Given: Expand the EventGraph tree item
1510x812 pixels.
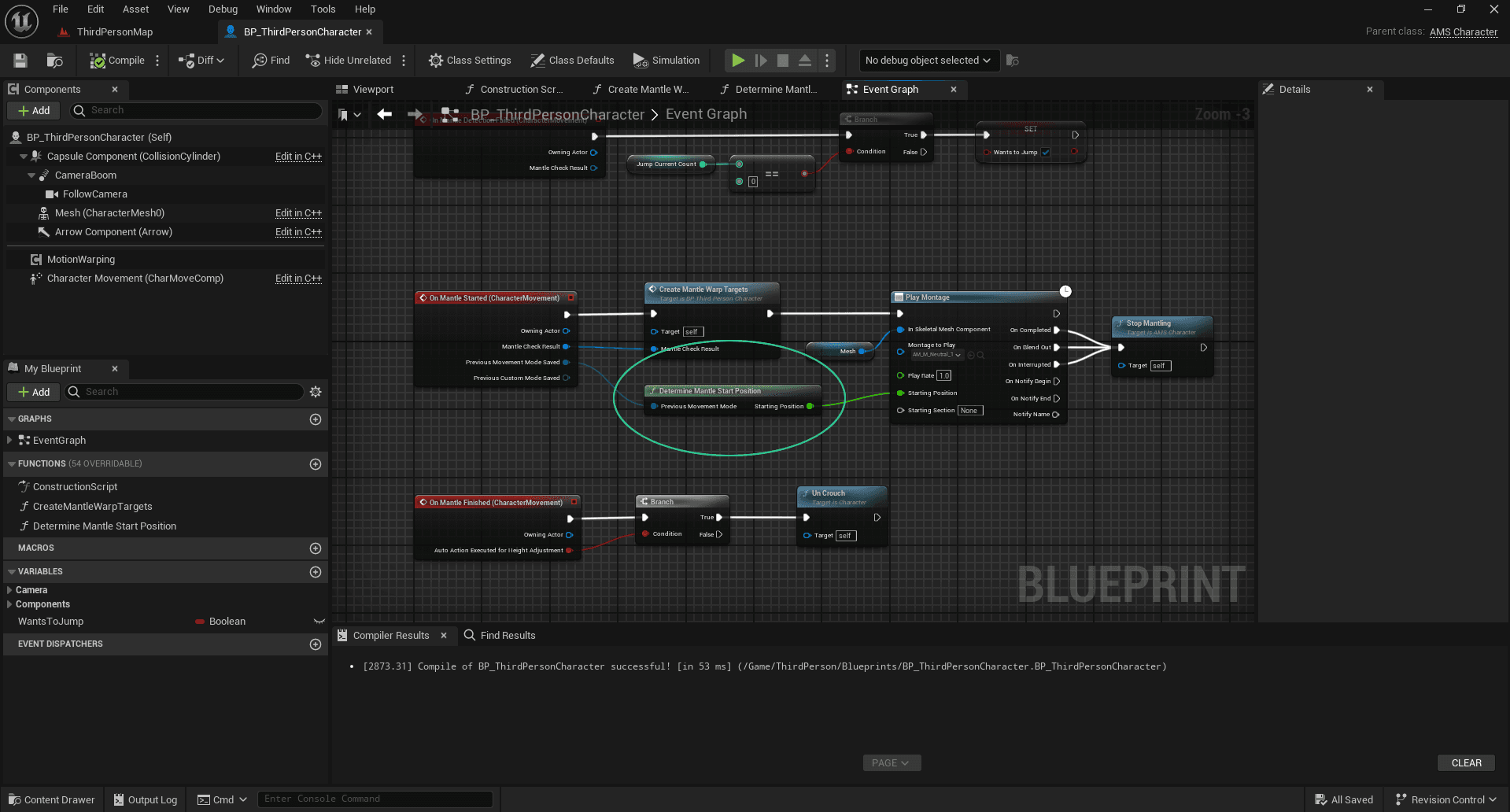Looking at the screenshot, I should 9,441.
